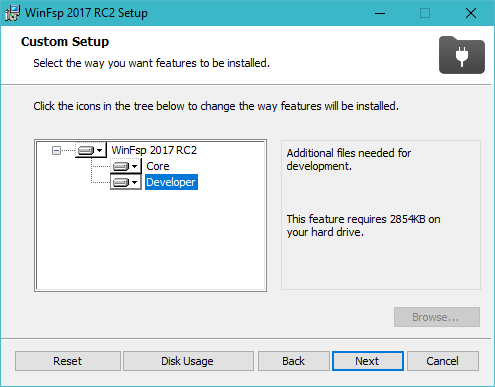Screen dimensions: 495x387
Task: Click the Reset button
Action: coord(68,361)
